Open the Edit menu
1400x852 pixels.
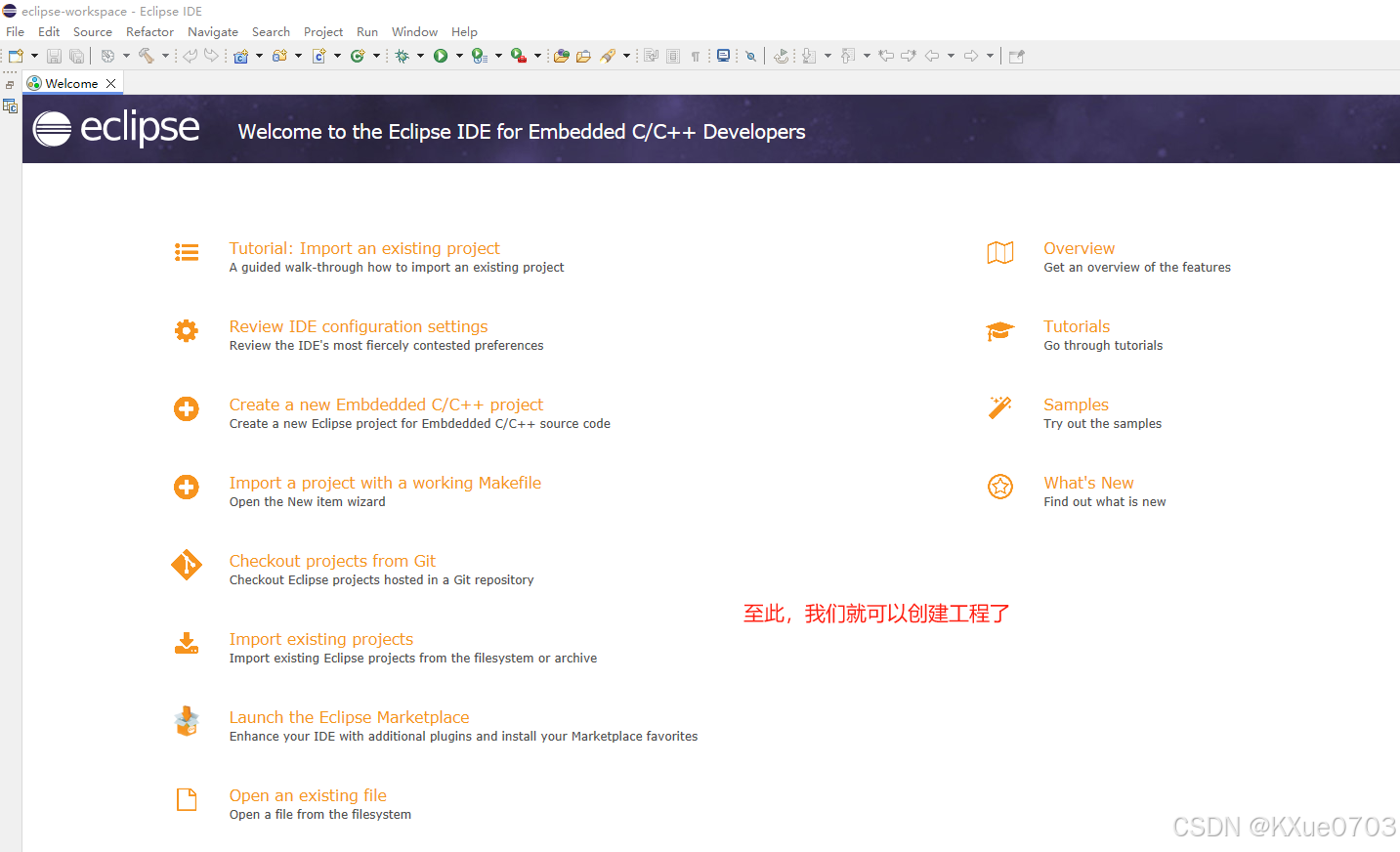pyautogui.click(x=49, y=32)
